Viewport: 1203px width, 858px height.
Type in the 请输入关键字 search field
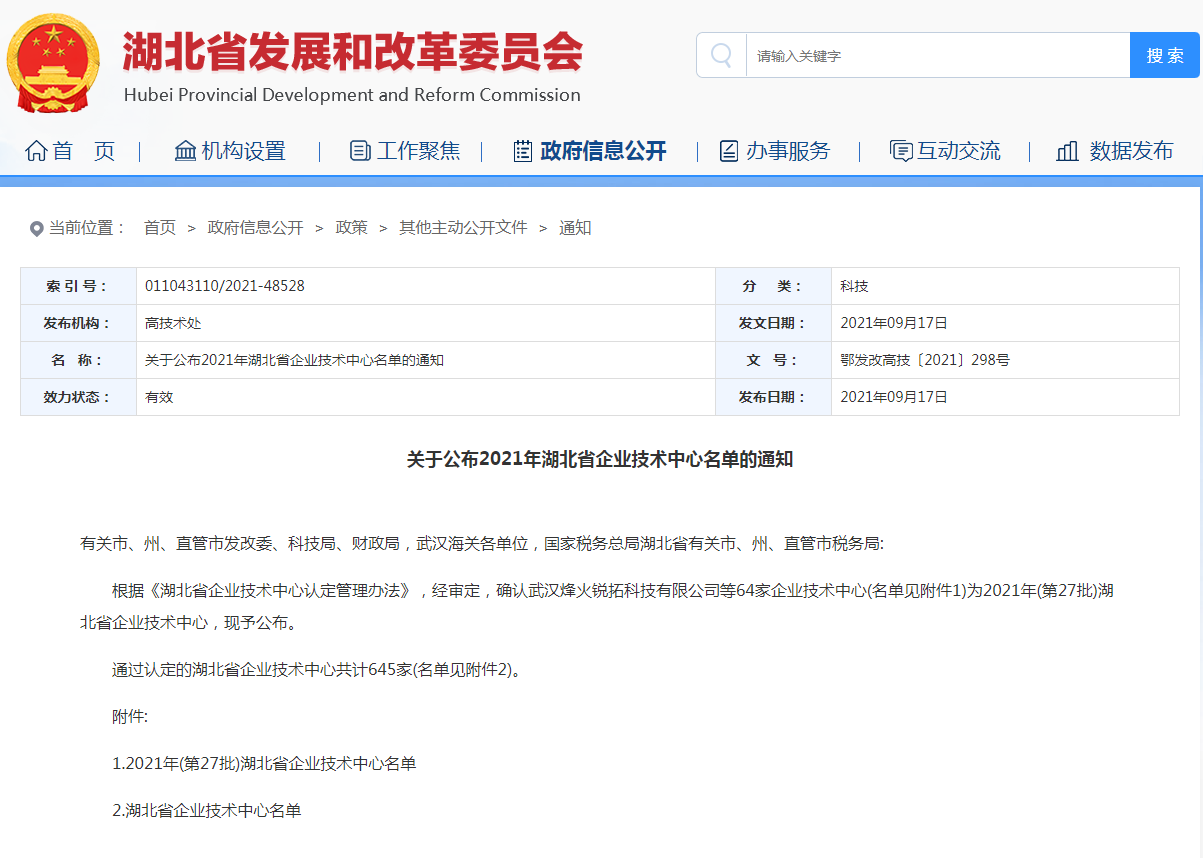click(936, 56)
